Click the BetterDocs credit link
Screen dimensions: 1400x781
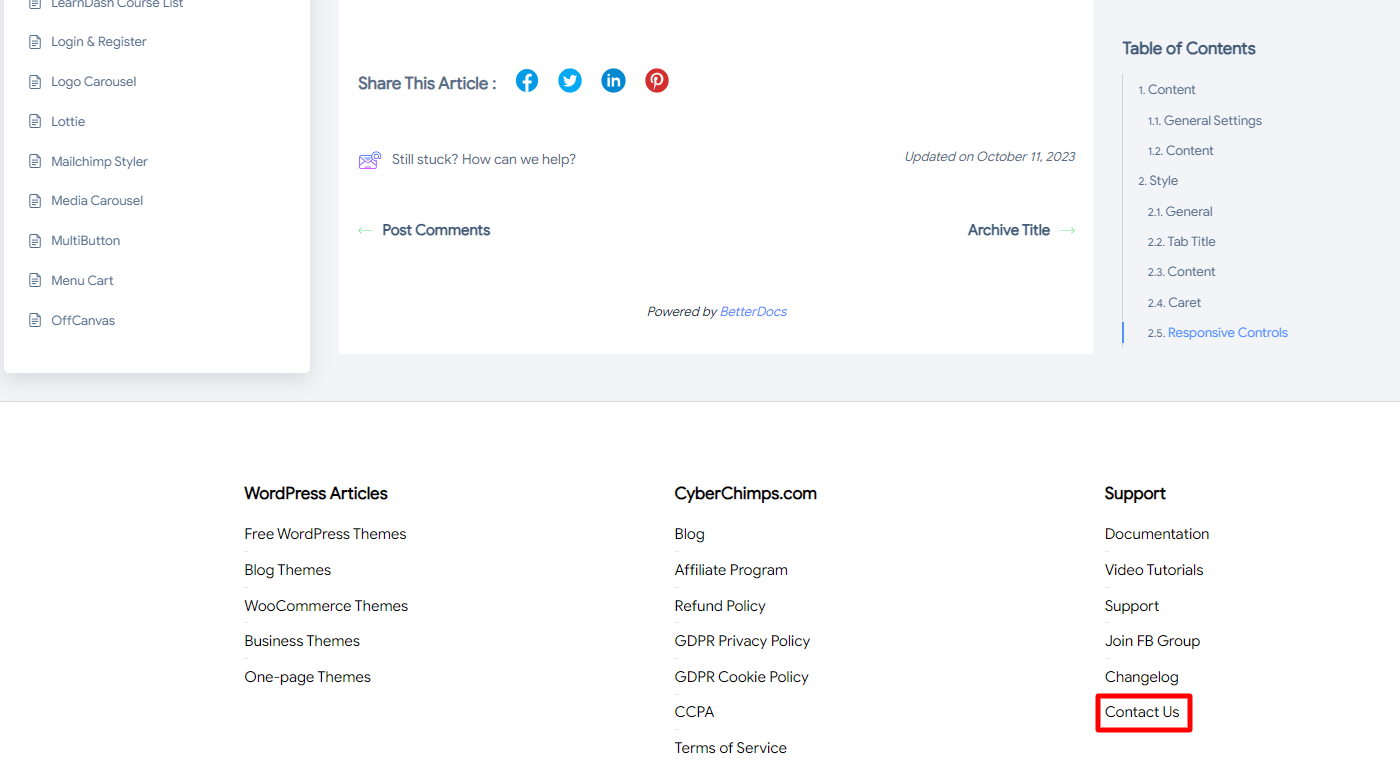point(753,311)
